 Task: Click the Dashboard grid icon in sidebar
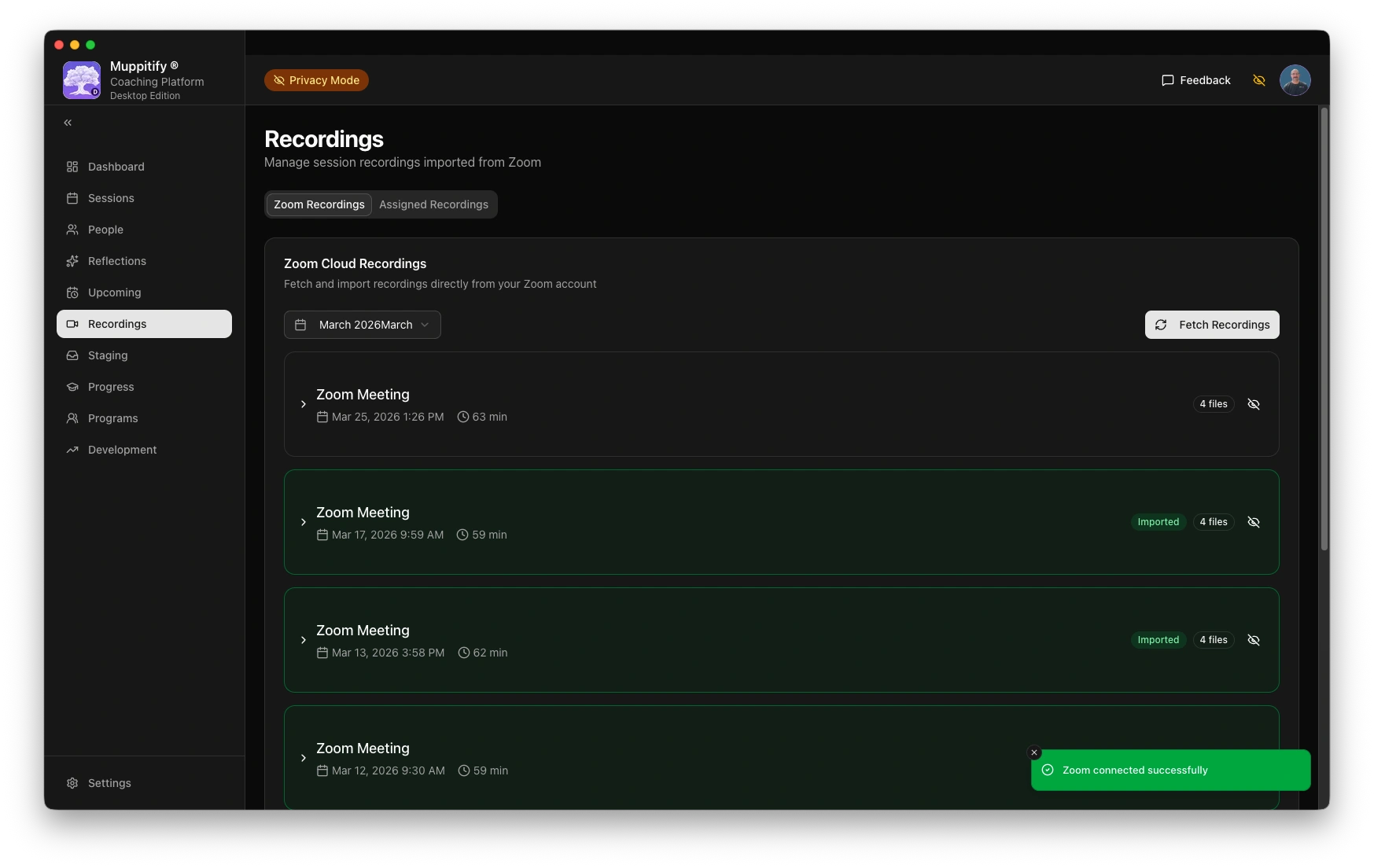[x=72, y=167]
